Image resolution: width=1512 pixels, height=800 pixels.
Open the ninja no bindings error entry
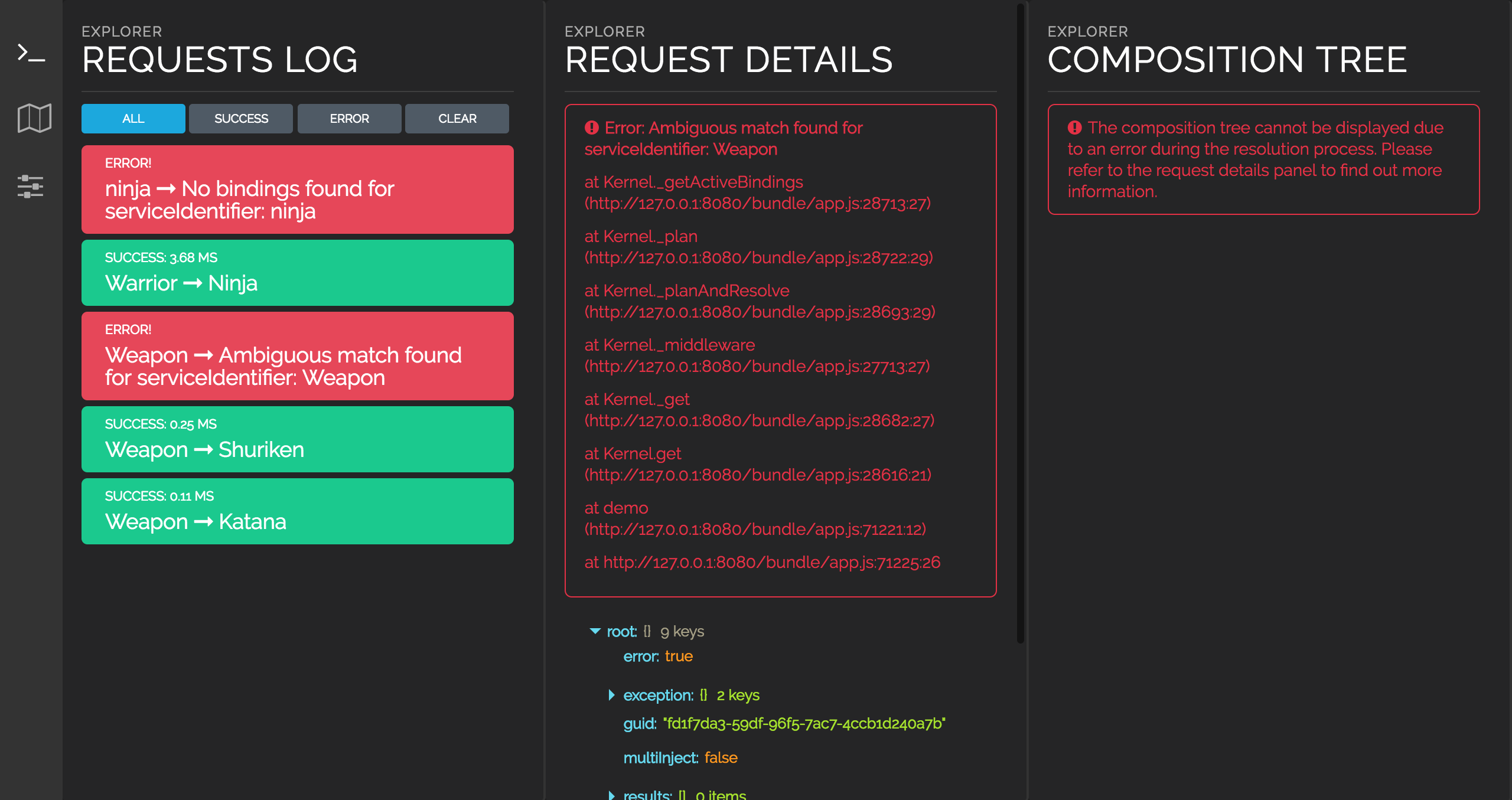(297, 190)
